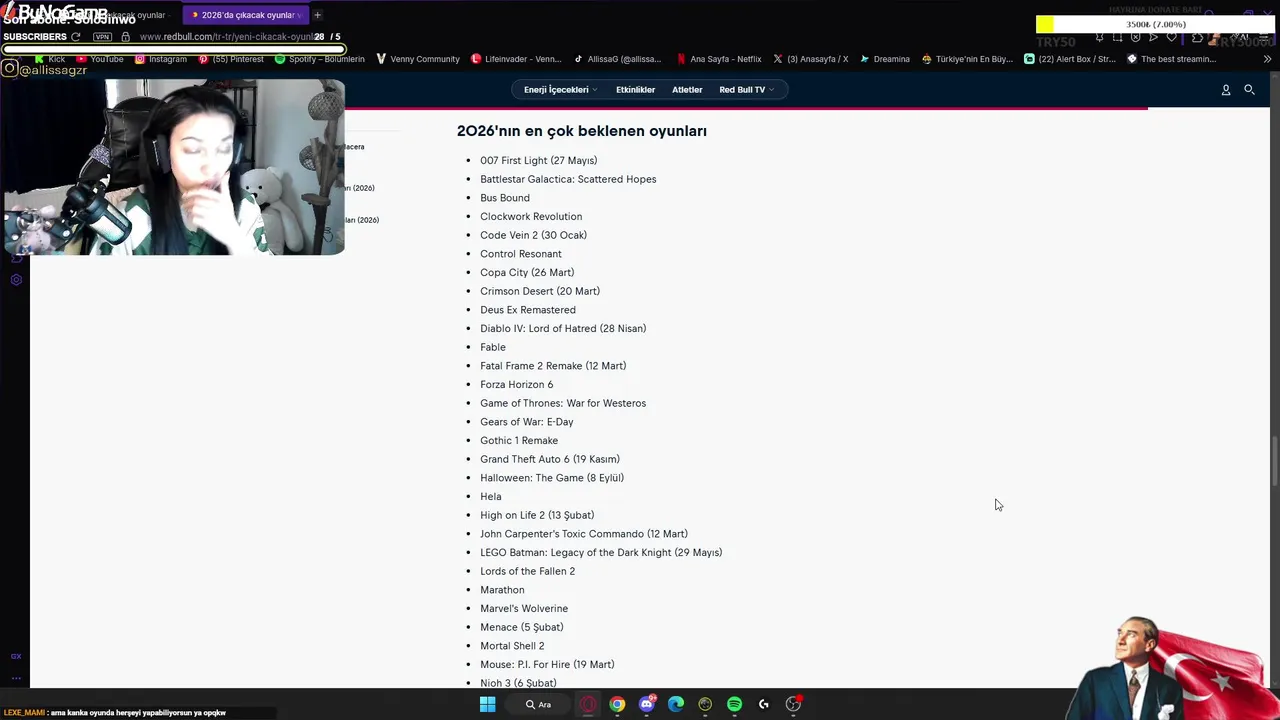The height and width of the screenshot is (720, 1280).
Task: Click "Forza Horizon 6" list entry
Action: click(516, 384)
